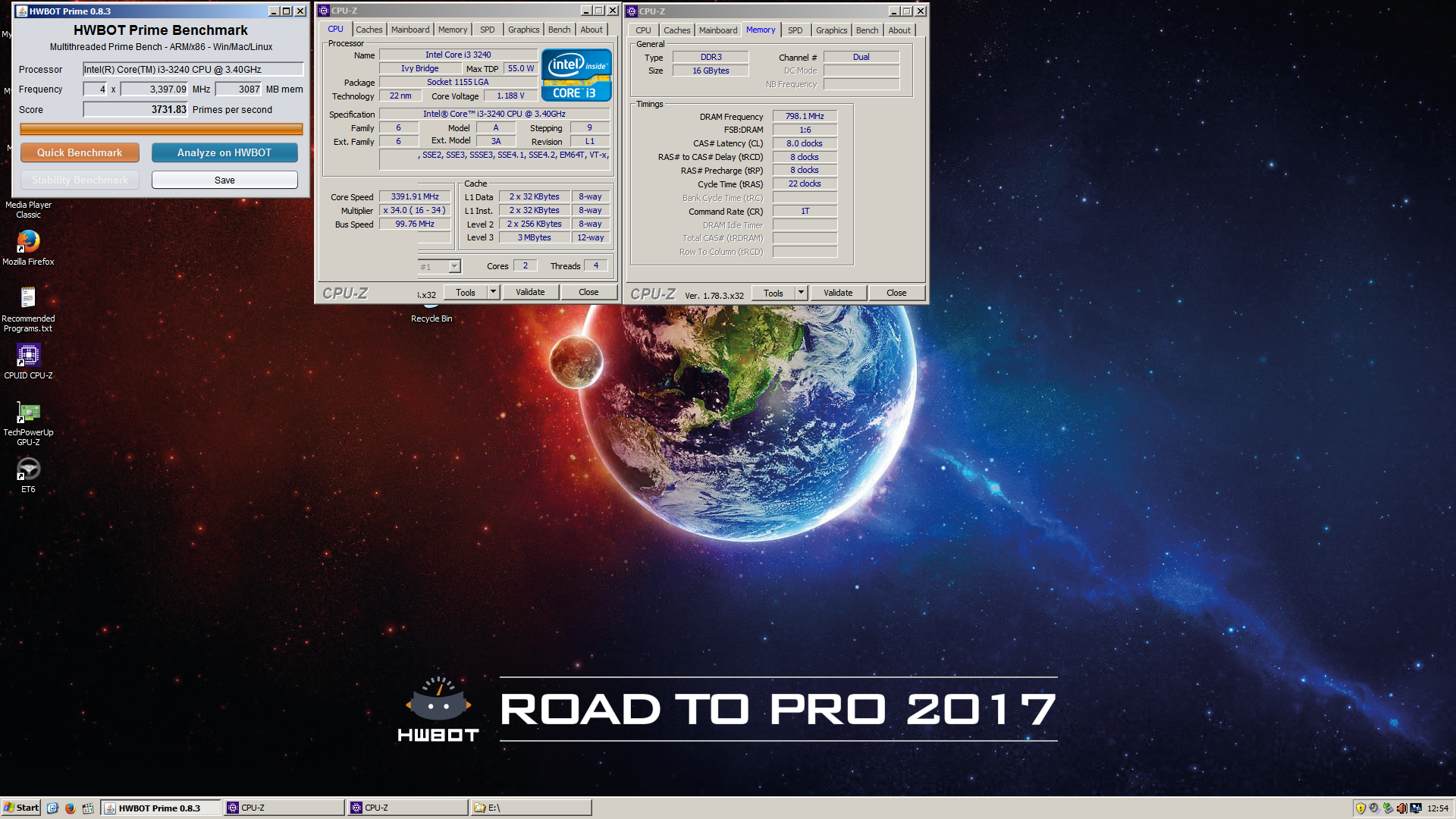Click the Memory Size 16 GBytes value

coord(711,71)
